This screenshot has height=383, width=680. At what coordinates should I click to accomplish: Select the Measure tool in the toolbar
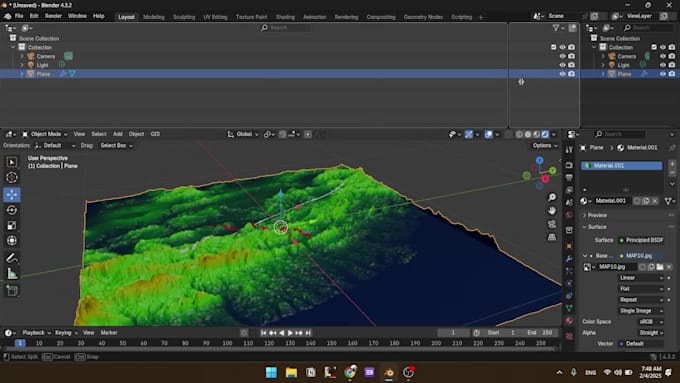(12, 273)
